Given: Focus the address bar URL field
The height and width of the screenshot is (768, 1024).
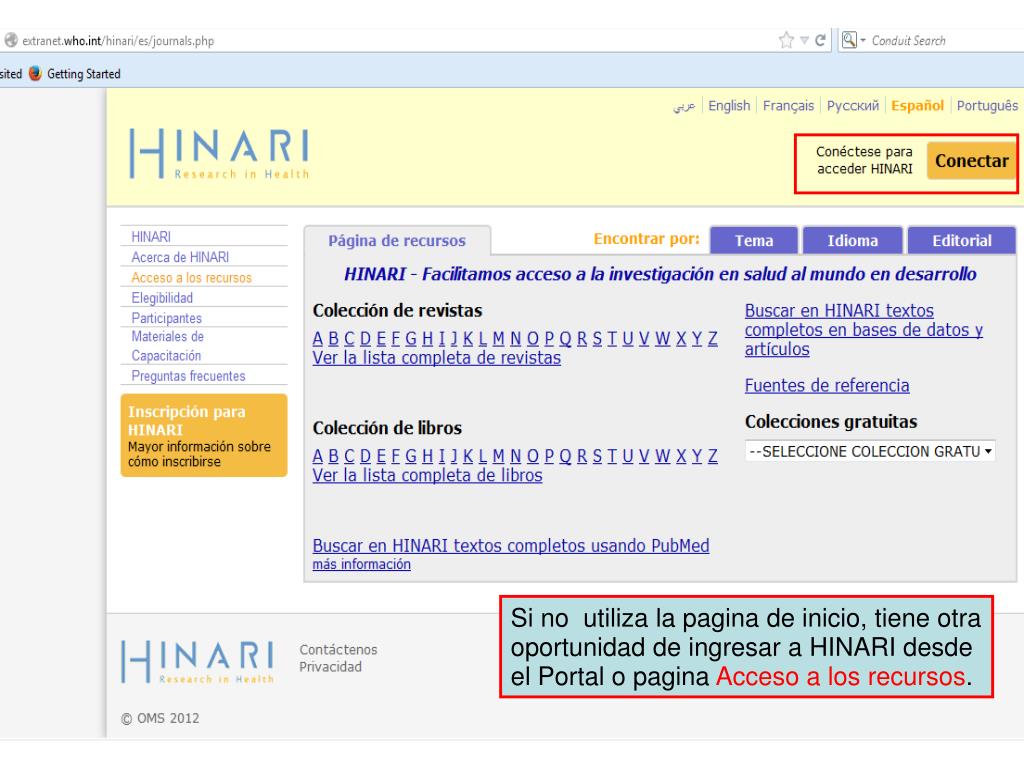Looking at the screenshot, I should tap(392, 40).
